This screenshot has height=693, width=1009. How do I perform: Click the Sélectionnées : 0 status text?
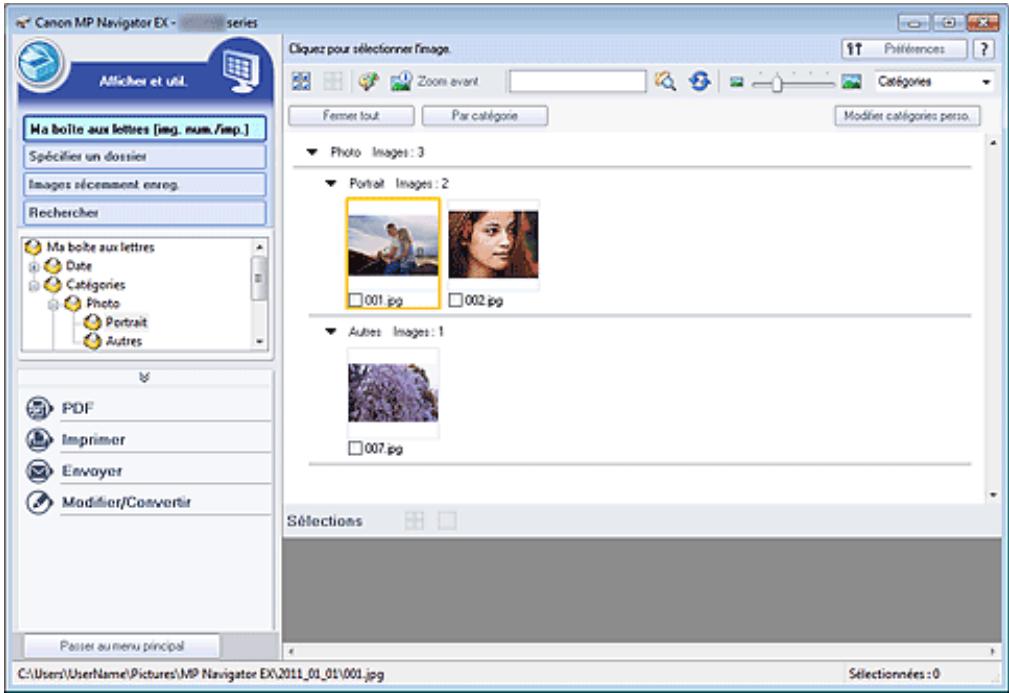tap(894, 674)
